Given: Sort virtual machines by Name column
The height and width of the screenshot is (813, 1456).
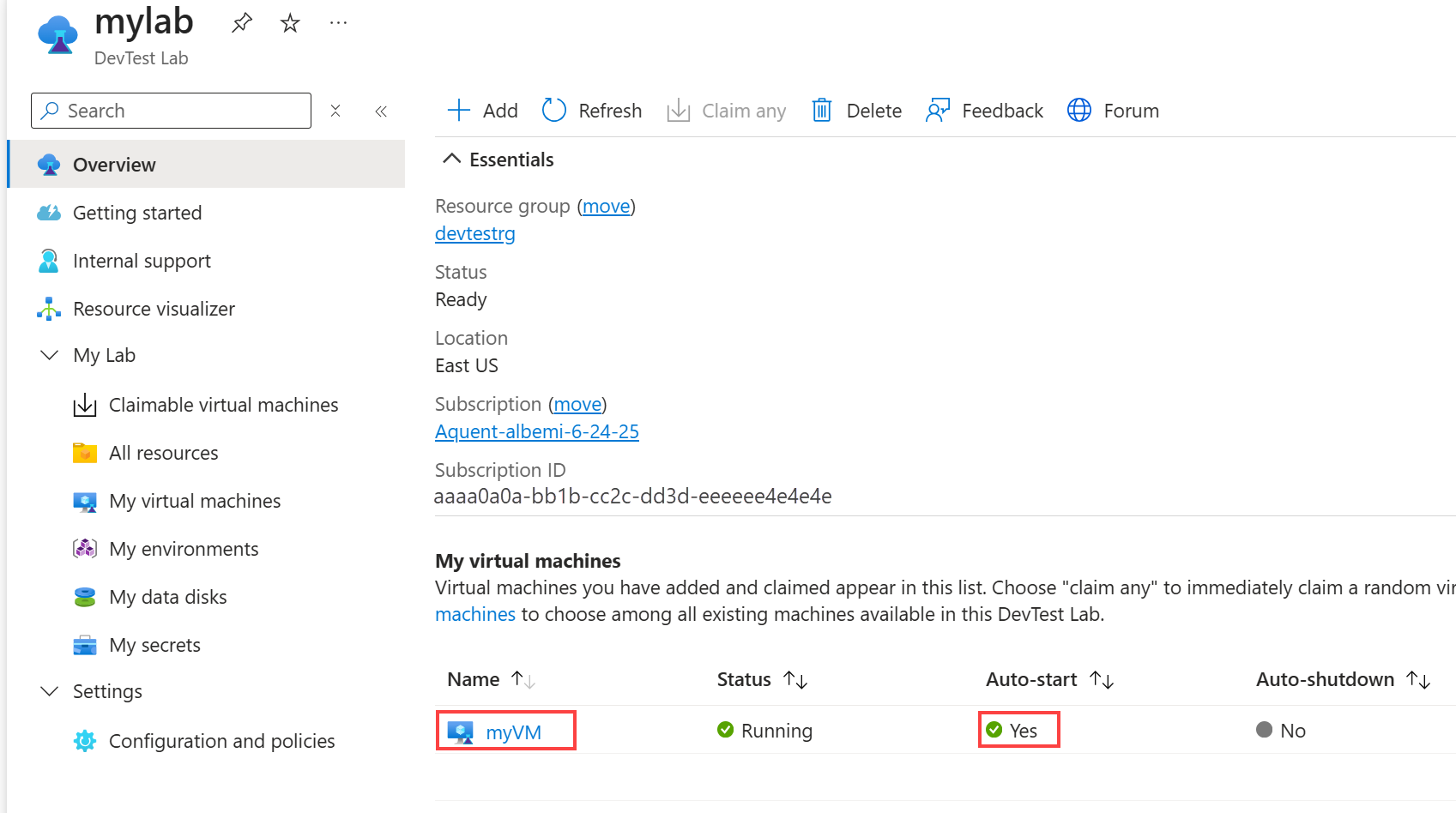Looking at the screenshot, I should [x=523, y=680].
